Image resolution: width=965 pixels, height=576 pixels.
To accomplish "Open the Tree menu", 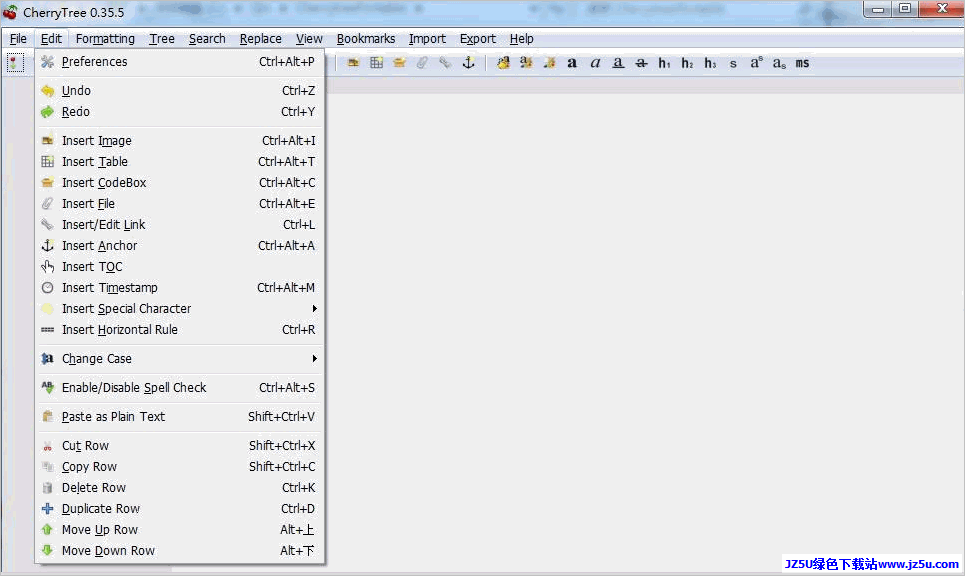I will click(x=162, y=39).
